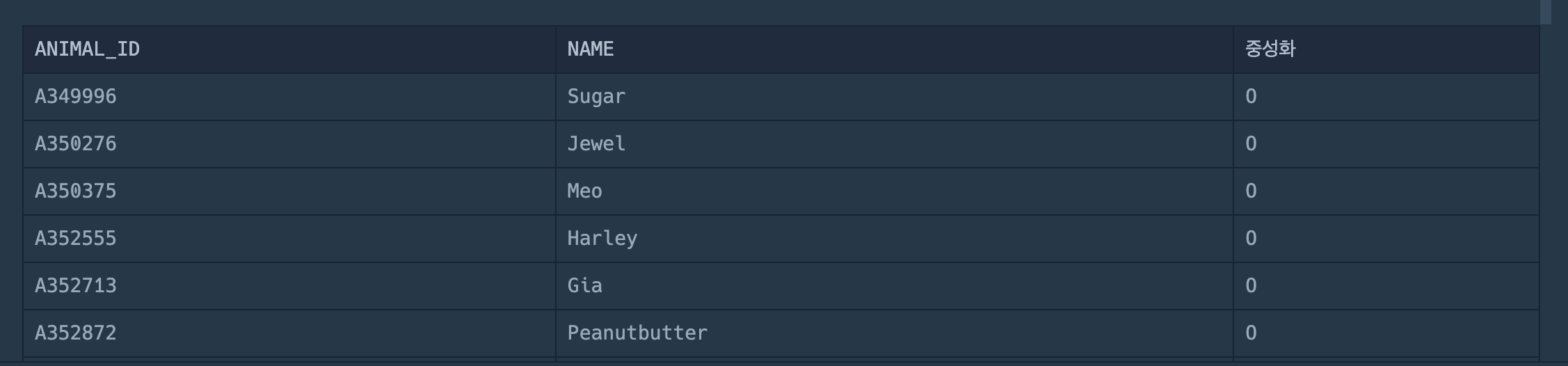Click the 중성화 value in Sugar row
Viewport: 1568px width, 366px height.
pyautogui.click(x=1386, y=97)
